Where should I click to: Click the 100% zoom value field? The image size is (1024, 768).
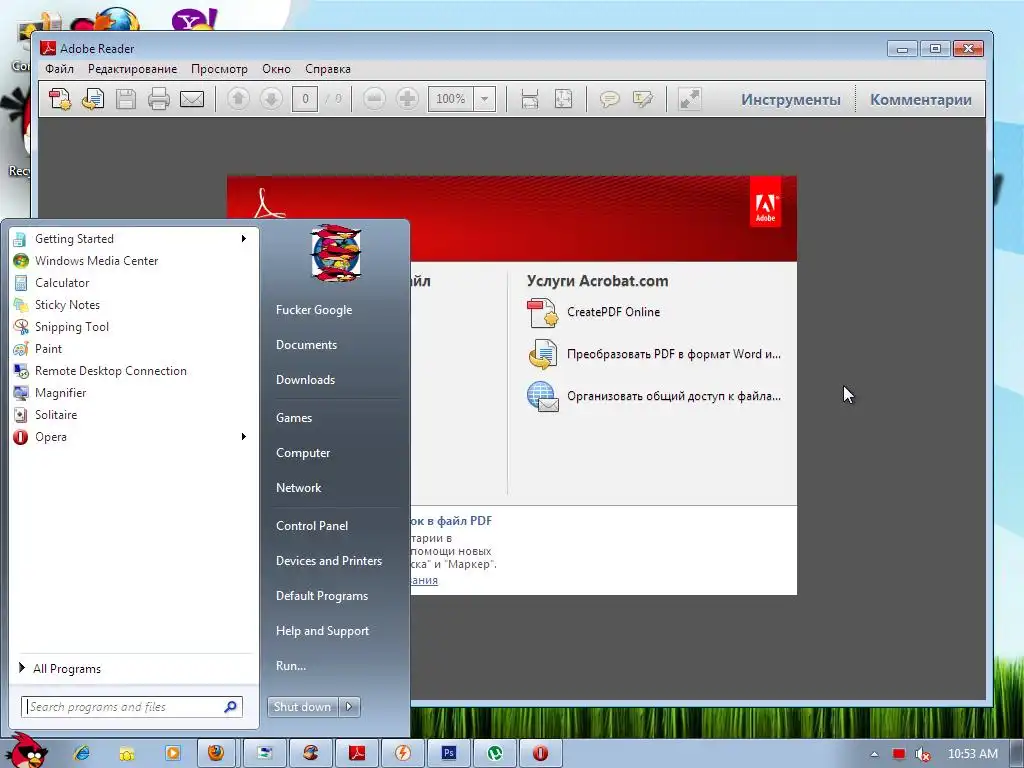tap(451, 99)
